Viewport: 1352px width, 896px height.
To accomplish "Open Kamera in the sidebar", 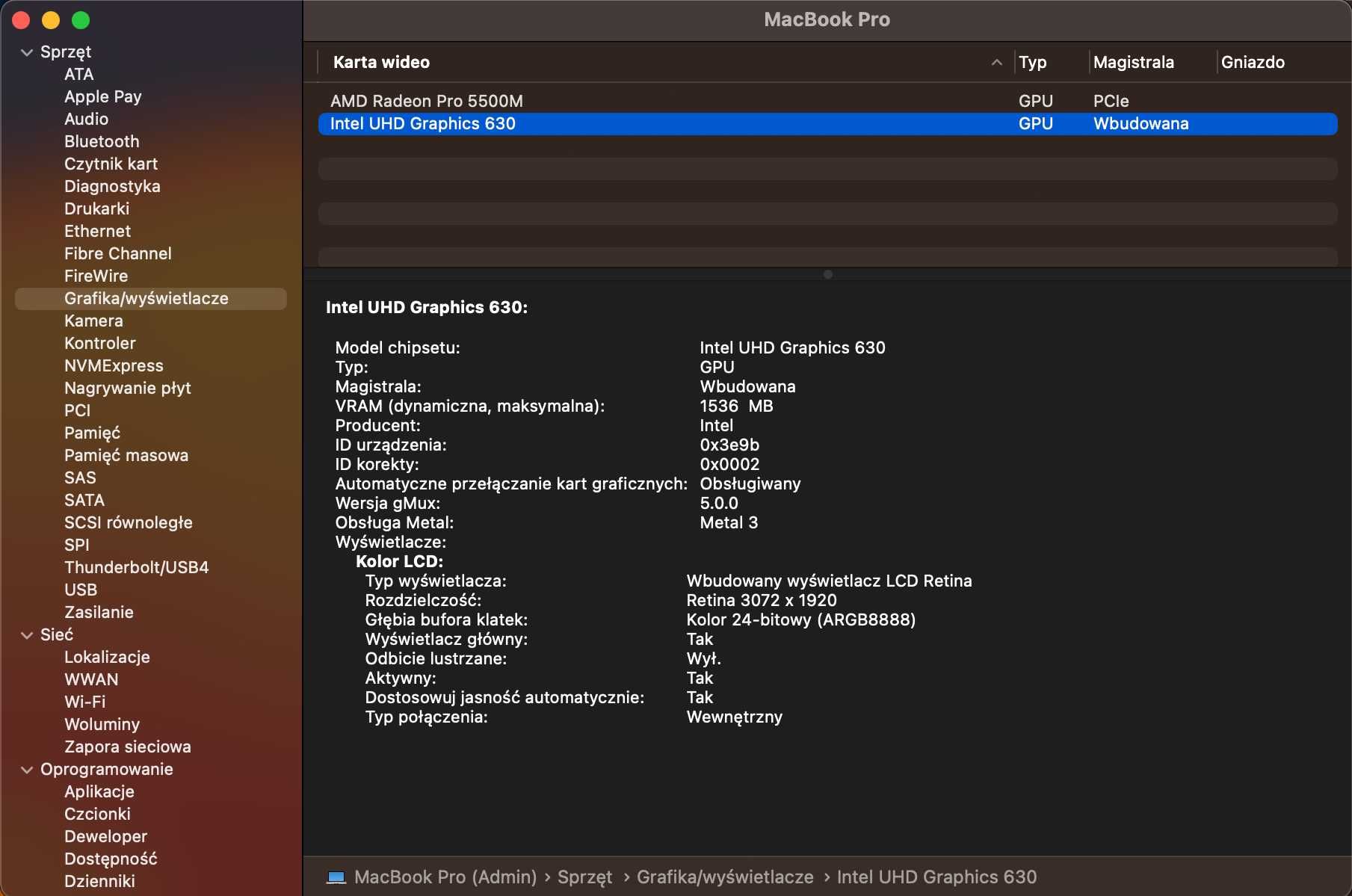I will pos(93,321).
